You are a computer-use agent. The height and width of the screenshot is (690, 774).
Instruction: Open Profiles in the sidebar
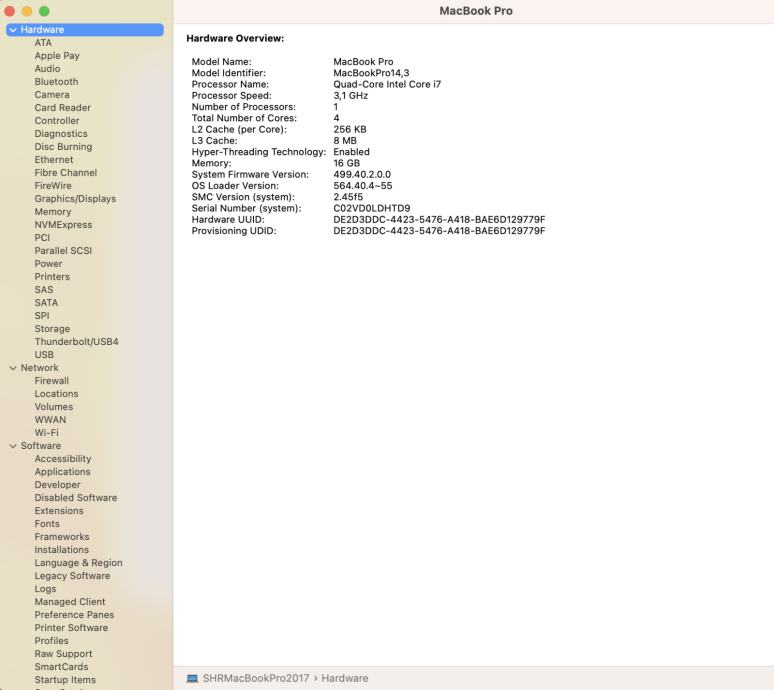pos(51,641)
